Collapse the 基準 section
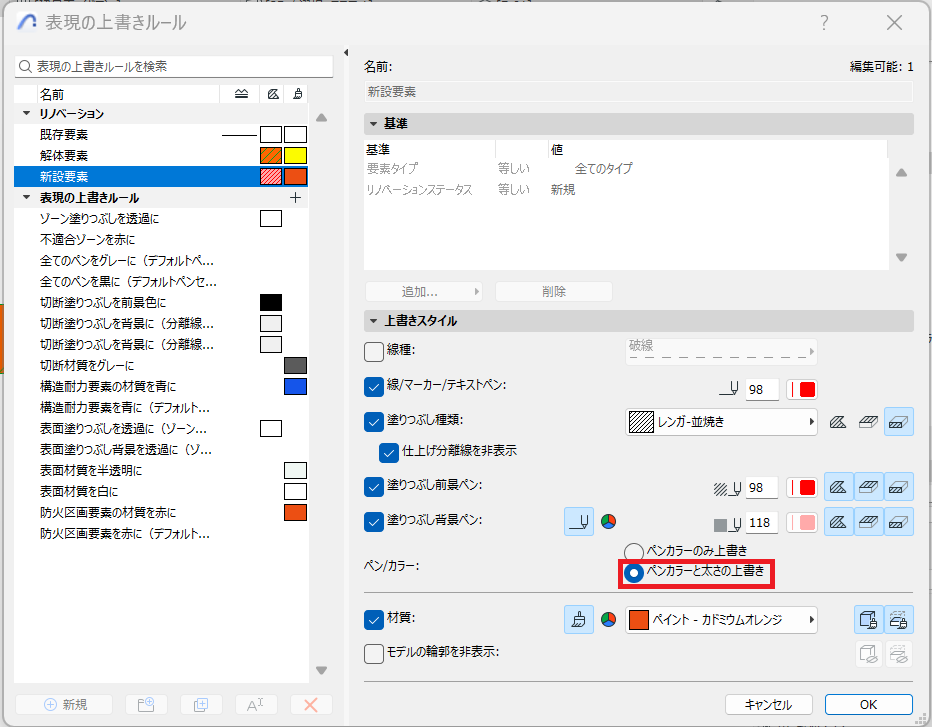This screenshot has width=932, height=727. [x=373, y=124]
